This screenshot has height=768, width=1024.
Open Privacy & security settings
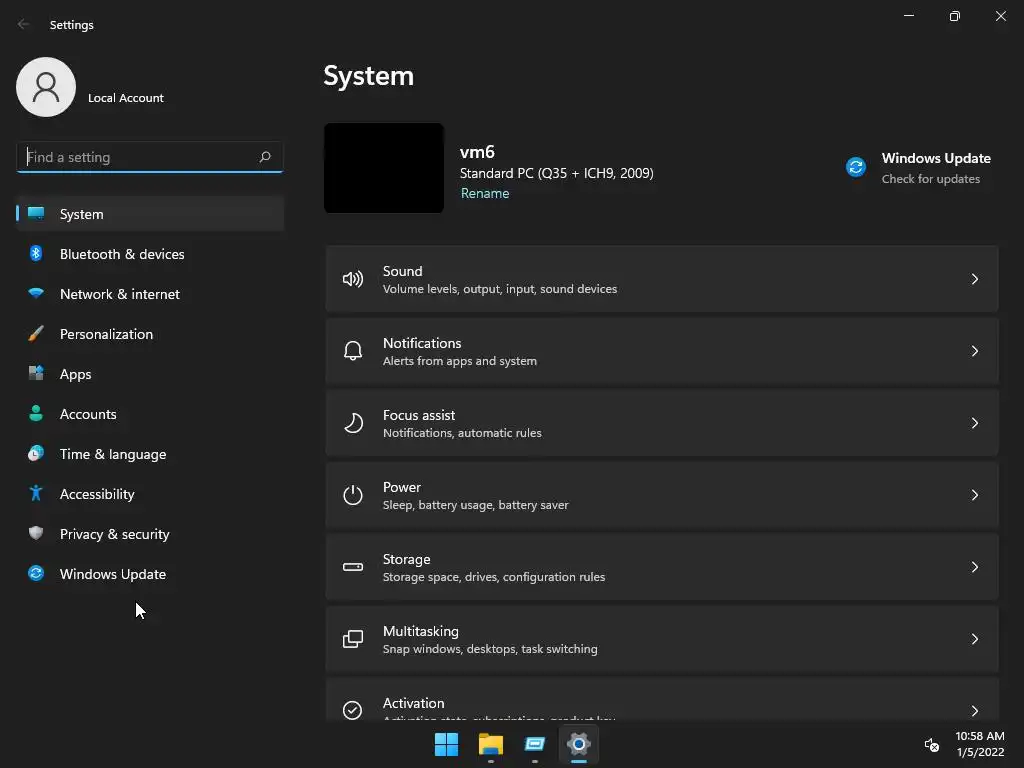tap(150, 534)
